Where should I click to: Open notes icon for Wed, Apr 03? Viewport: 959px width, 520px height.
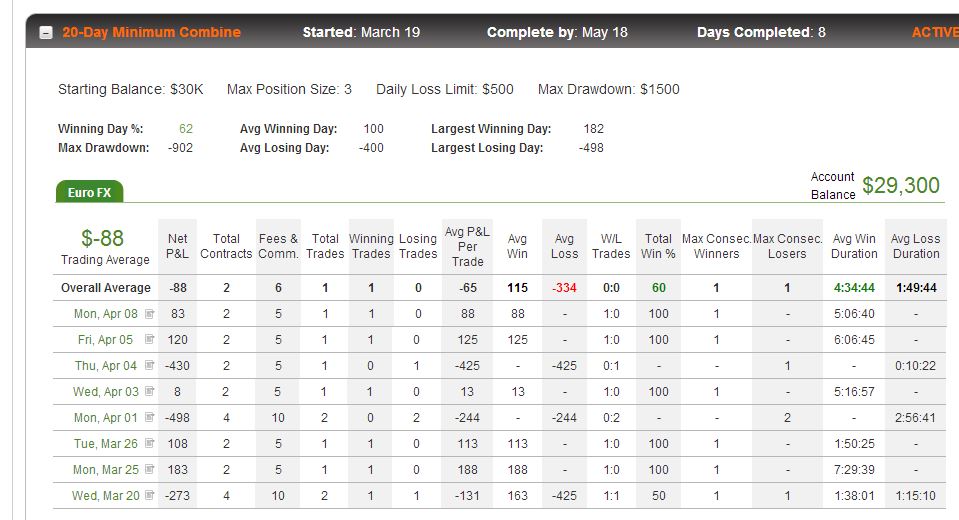(x=149, y=391)
